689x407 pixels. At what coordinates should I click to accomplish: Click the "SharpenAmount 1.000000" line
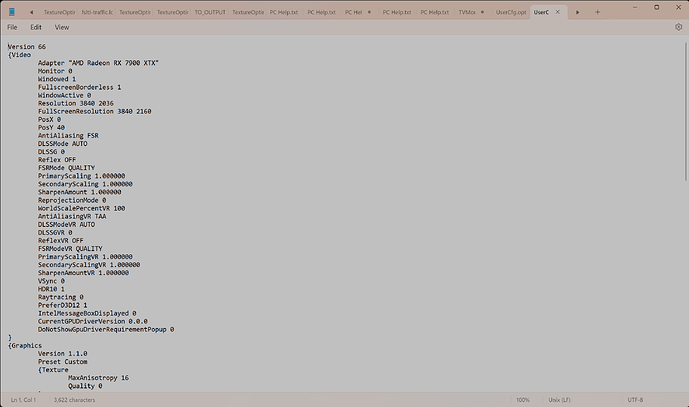[80, 192]
